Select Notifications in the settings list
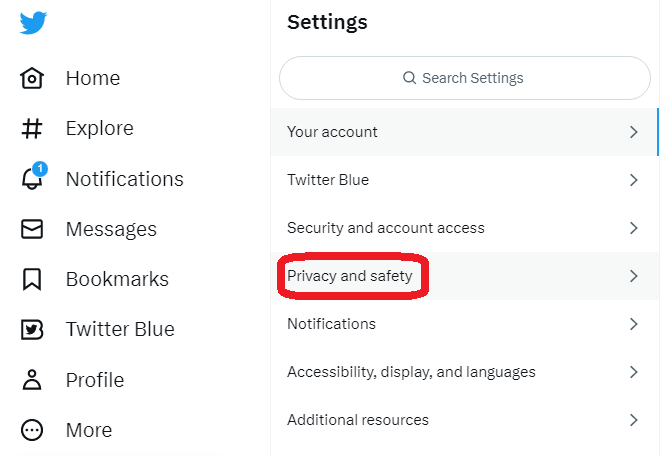 (x=465, y=324)
